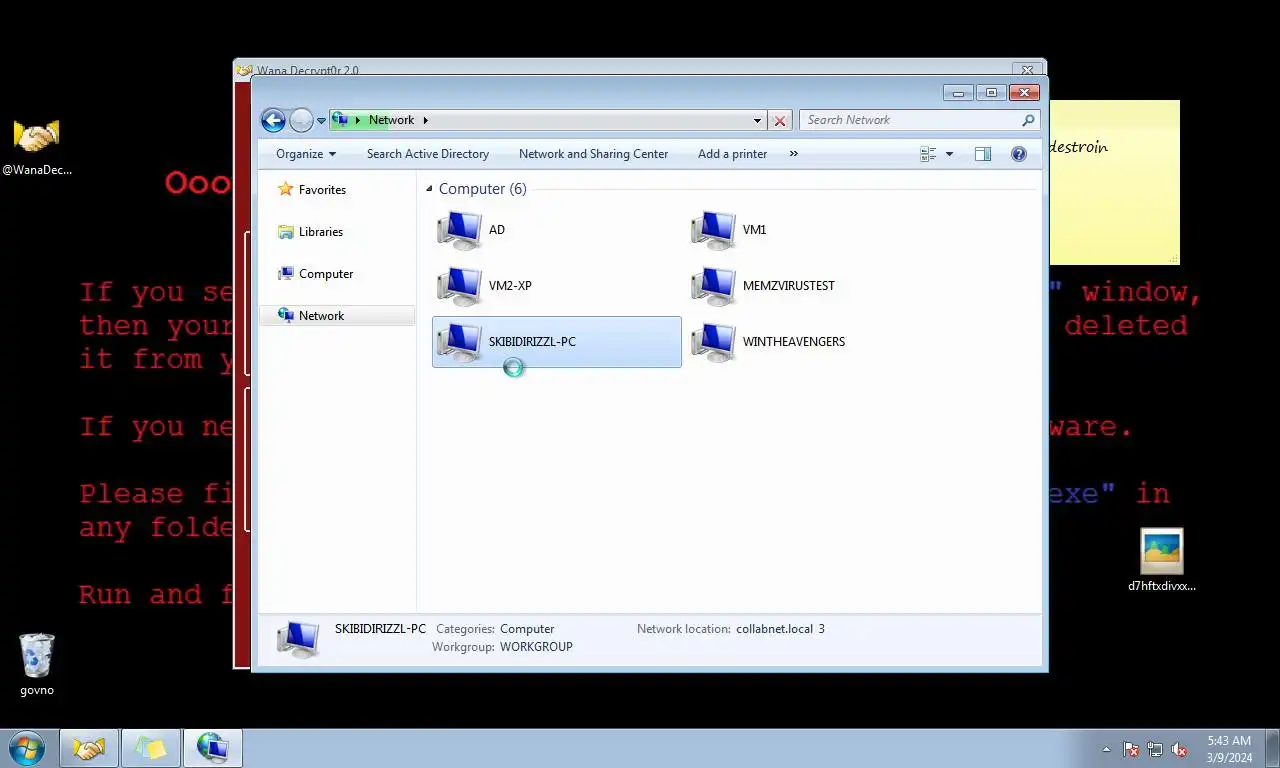Click the Network breadcrumb in address bar
The height and width of the screenshot is (768, 1280).
(x=391, y=120)
